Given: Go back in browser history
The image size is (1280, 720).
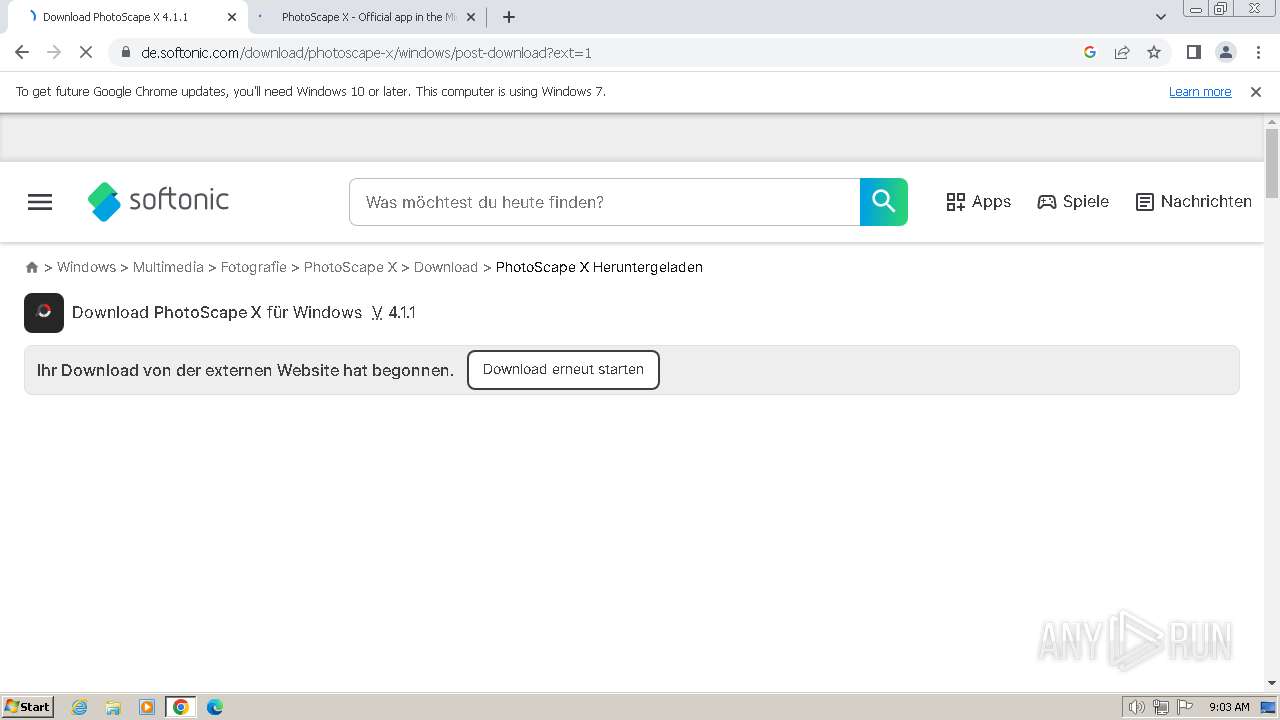Looking at the screenshot, I should click(22, 53).
